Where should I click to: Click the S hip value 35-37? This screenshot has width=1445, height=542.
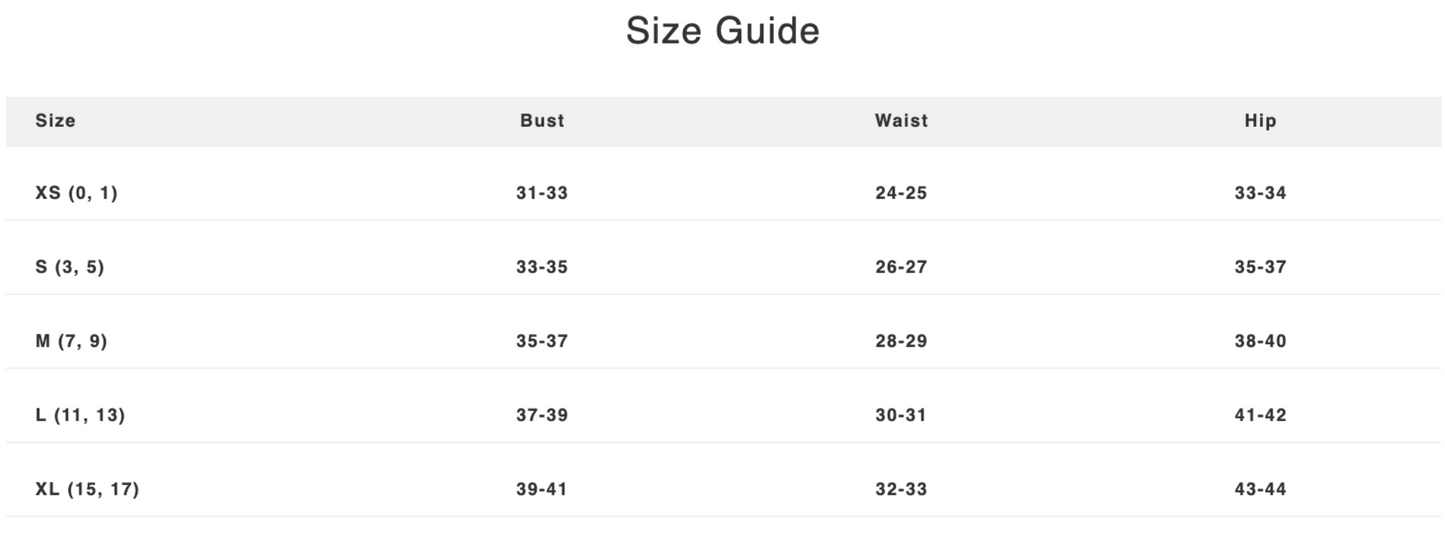1260,267
